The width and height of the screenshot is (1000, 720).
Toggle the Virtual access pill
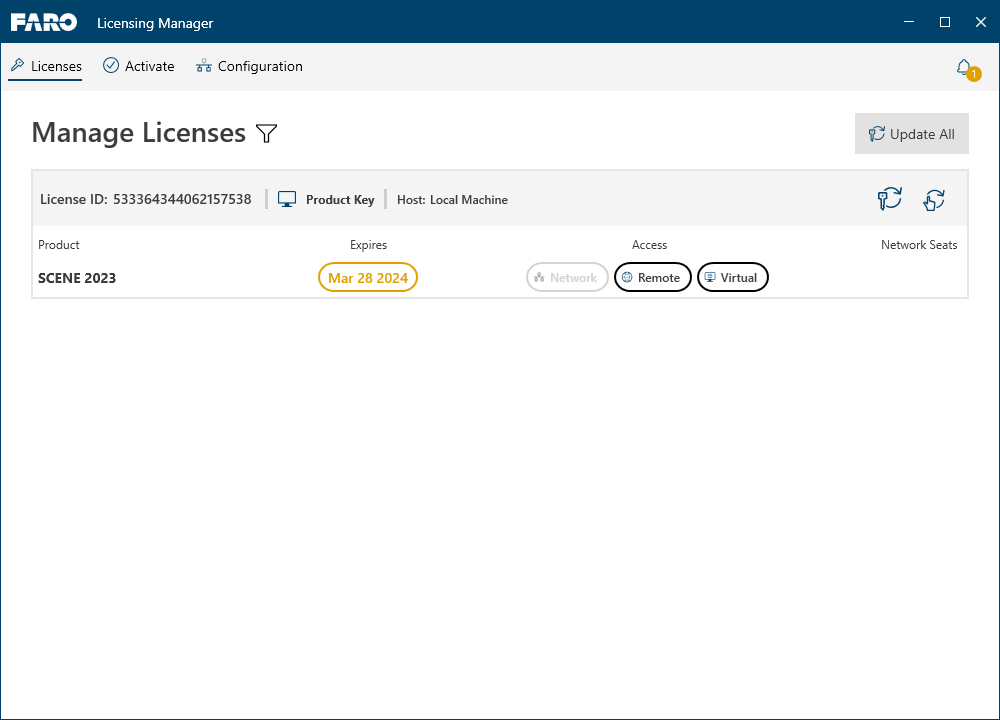[732, 277]
